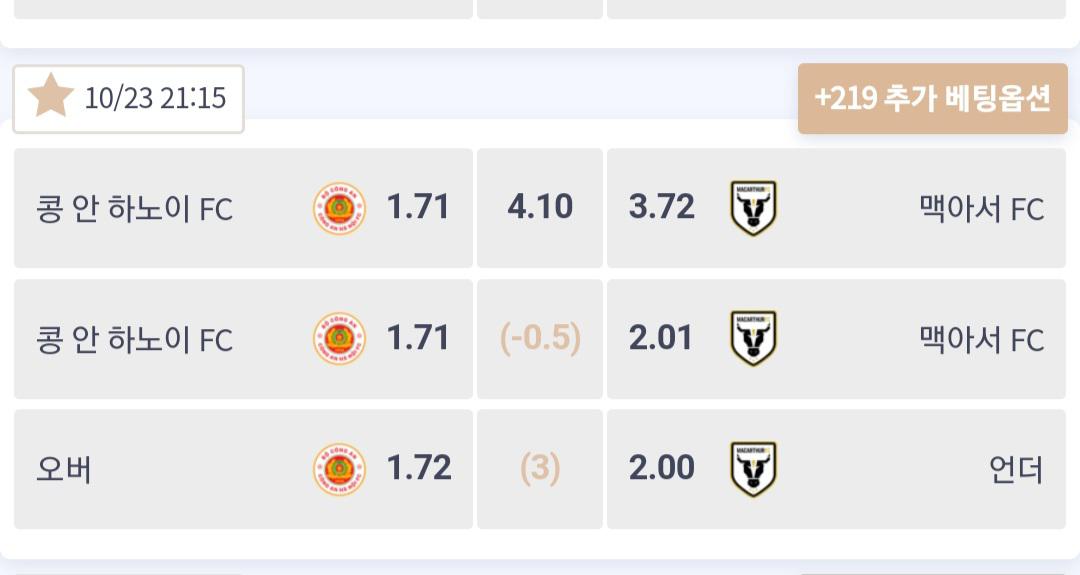This screenshot has width=1080, height=575.
Task: Click the (3) total goals line cell
Action: point(540,469)
